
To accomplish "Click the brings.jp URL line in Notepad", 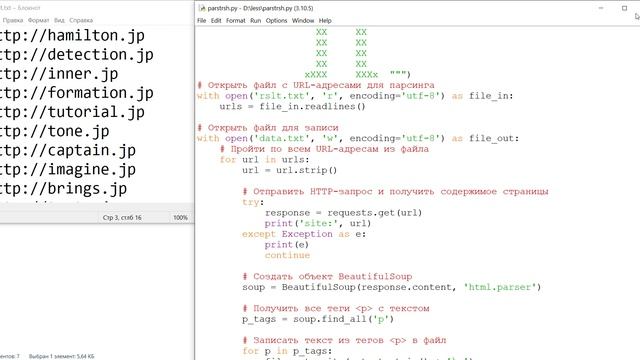I will click(63, 189).
